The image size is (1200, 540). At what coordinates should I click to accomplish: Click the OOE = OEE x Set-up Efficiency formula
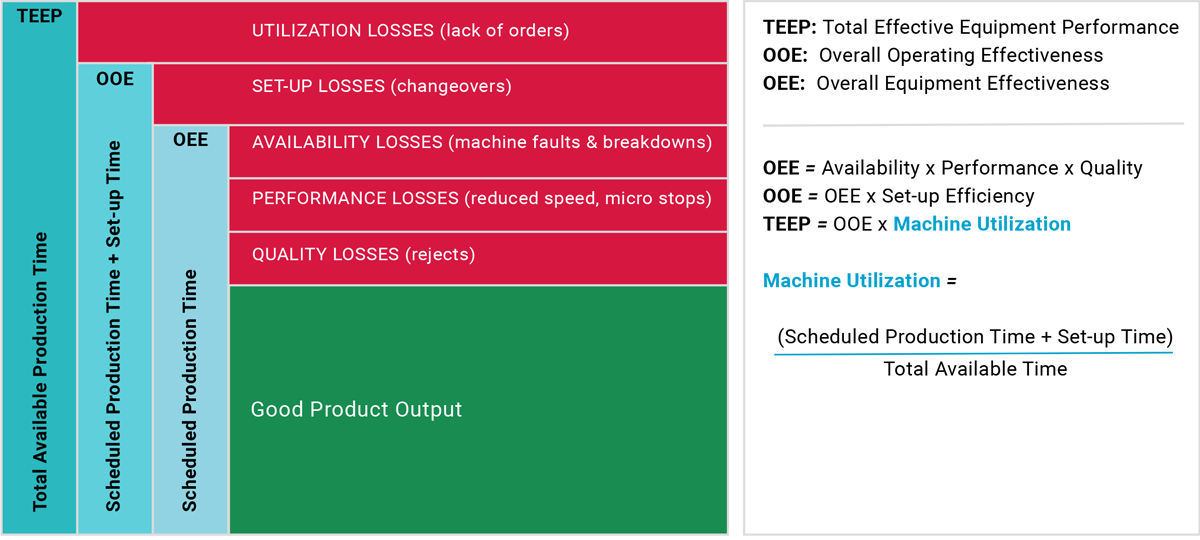(x=899, y=196)
